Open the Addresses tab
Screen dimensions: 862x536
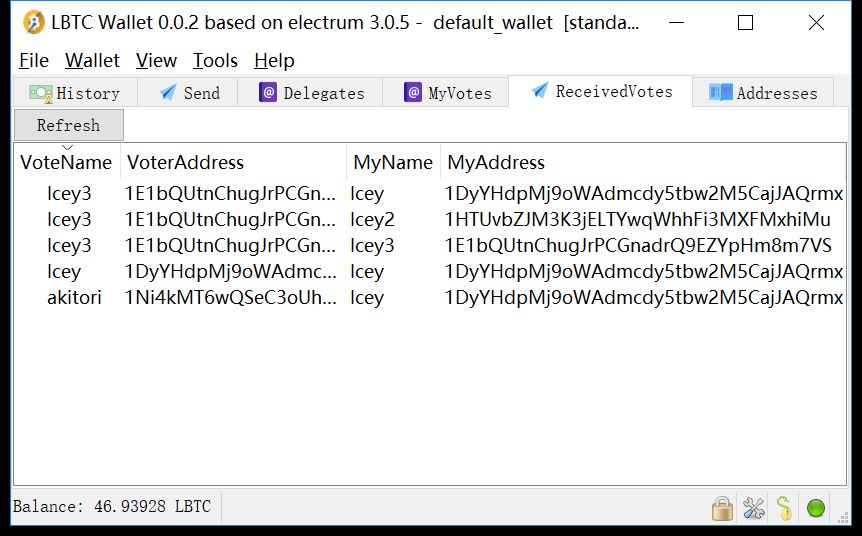tap(764, 93)
